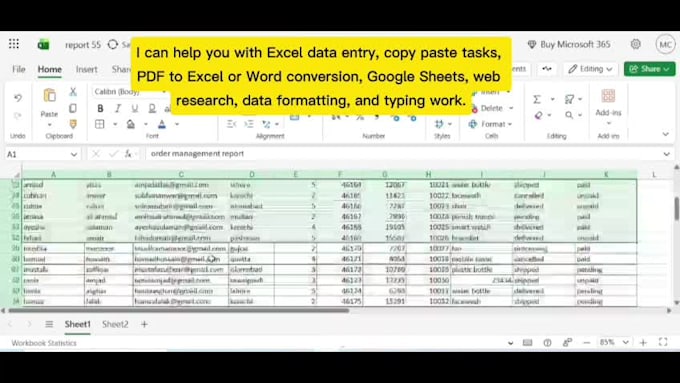Open the Paste options dropdown arrow

49,125
